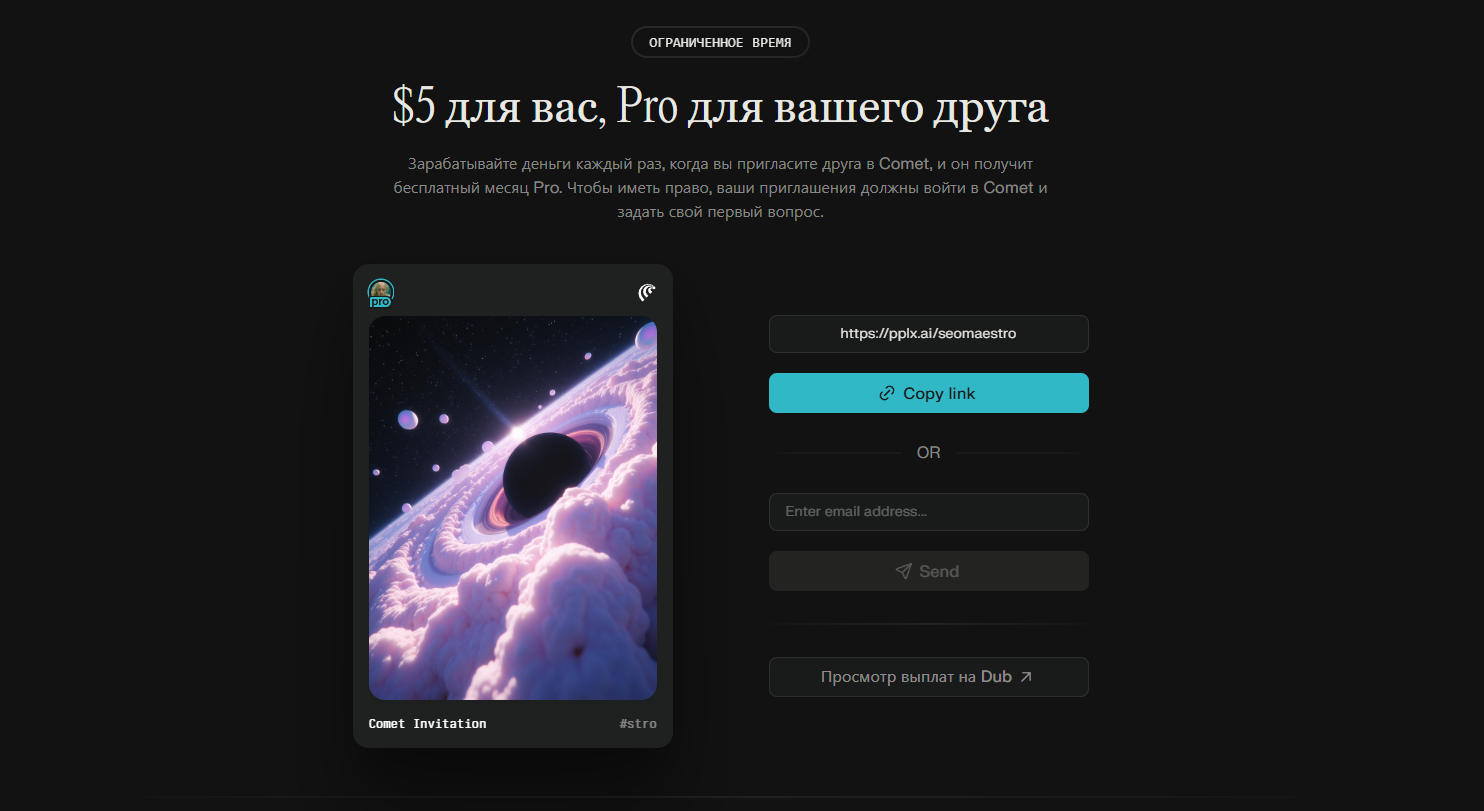Select the https://pplx.ai/seomaestro URL field

[928, 334]
